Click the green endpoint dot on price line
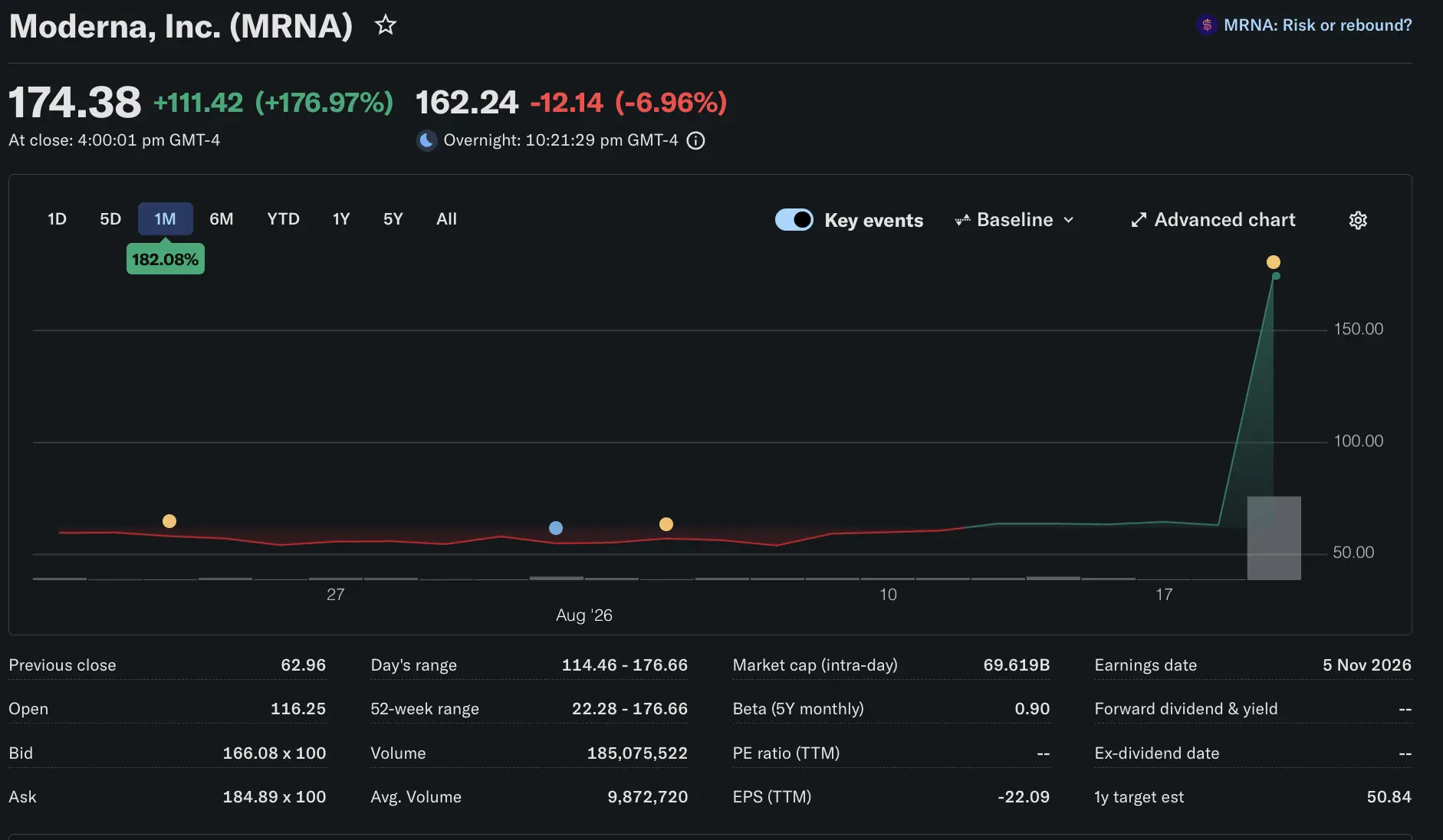 (1276, 276)
